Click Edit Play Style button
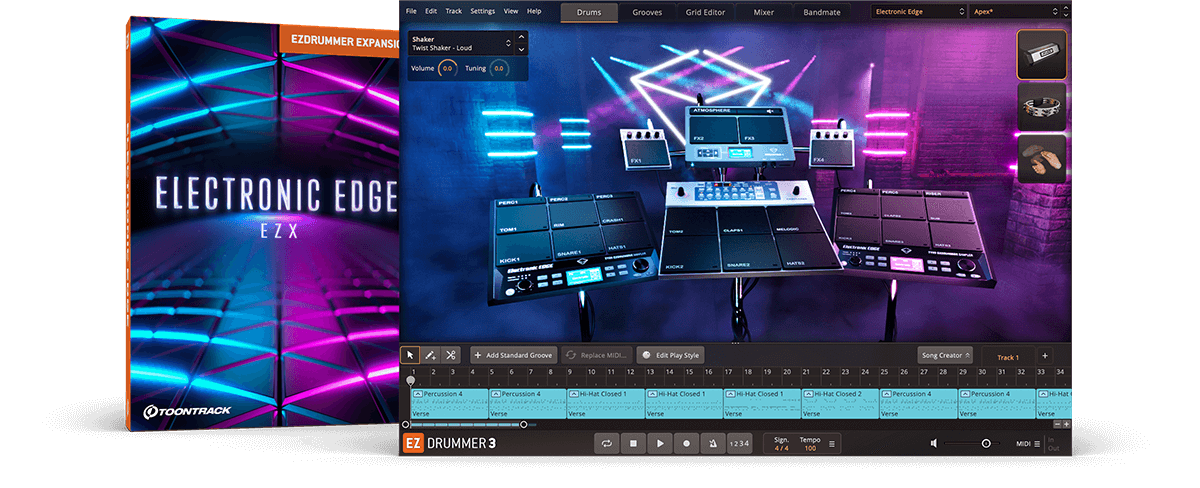1200x488 pixels. (x=671, y=355)
